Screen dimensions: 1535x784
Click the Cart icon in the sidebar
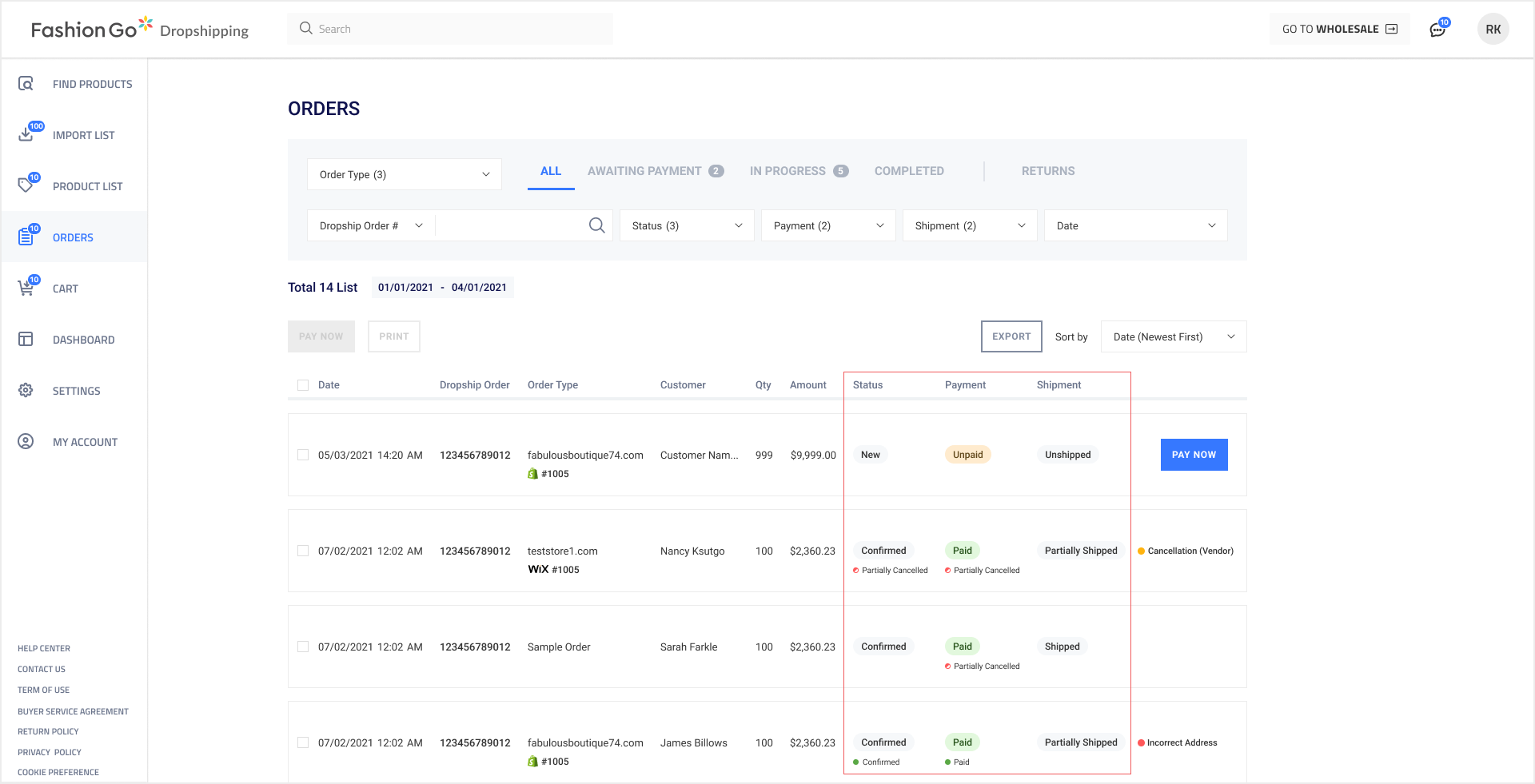[26, 288]
